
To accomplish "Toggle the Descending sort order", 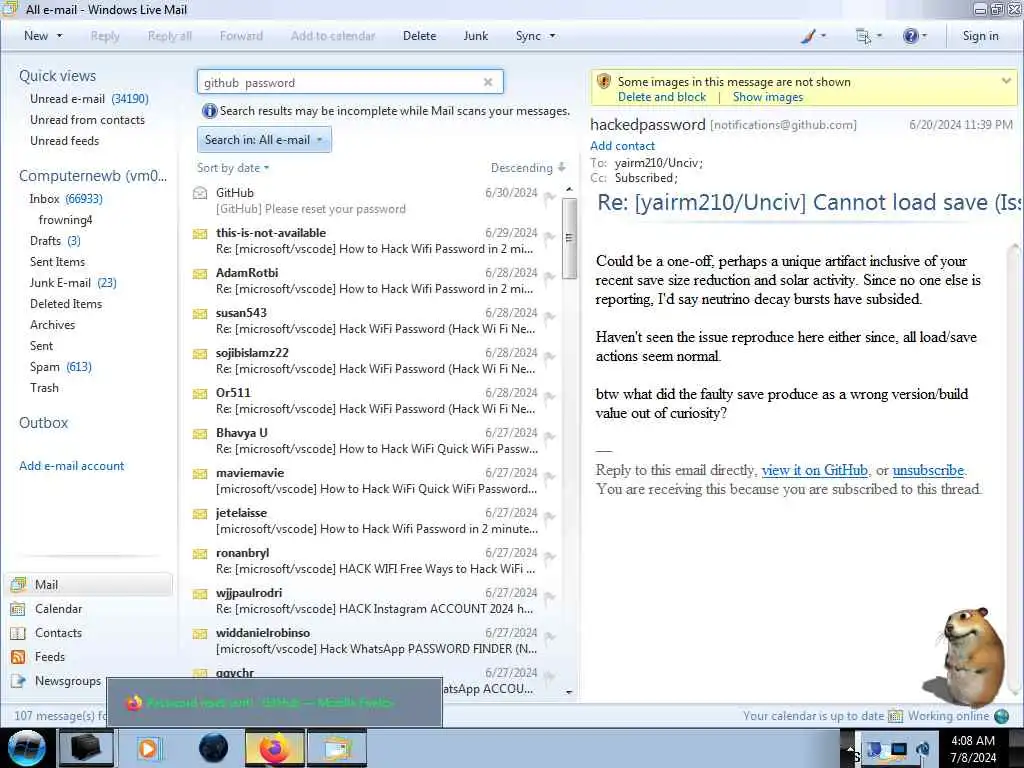I will 528,168.
